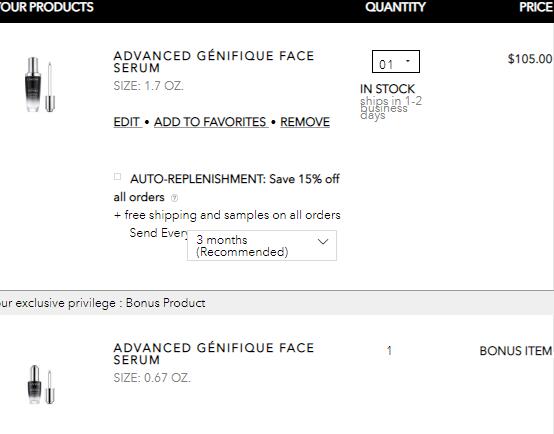This screenshot has width=554, height=434.
Task: Click the bonus item quantity 1
Action: click(389, 351)
